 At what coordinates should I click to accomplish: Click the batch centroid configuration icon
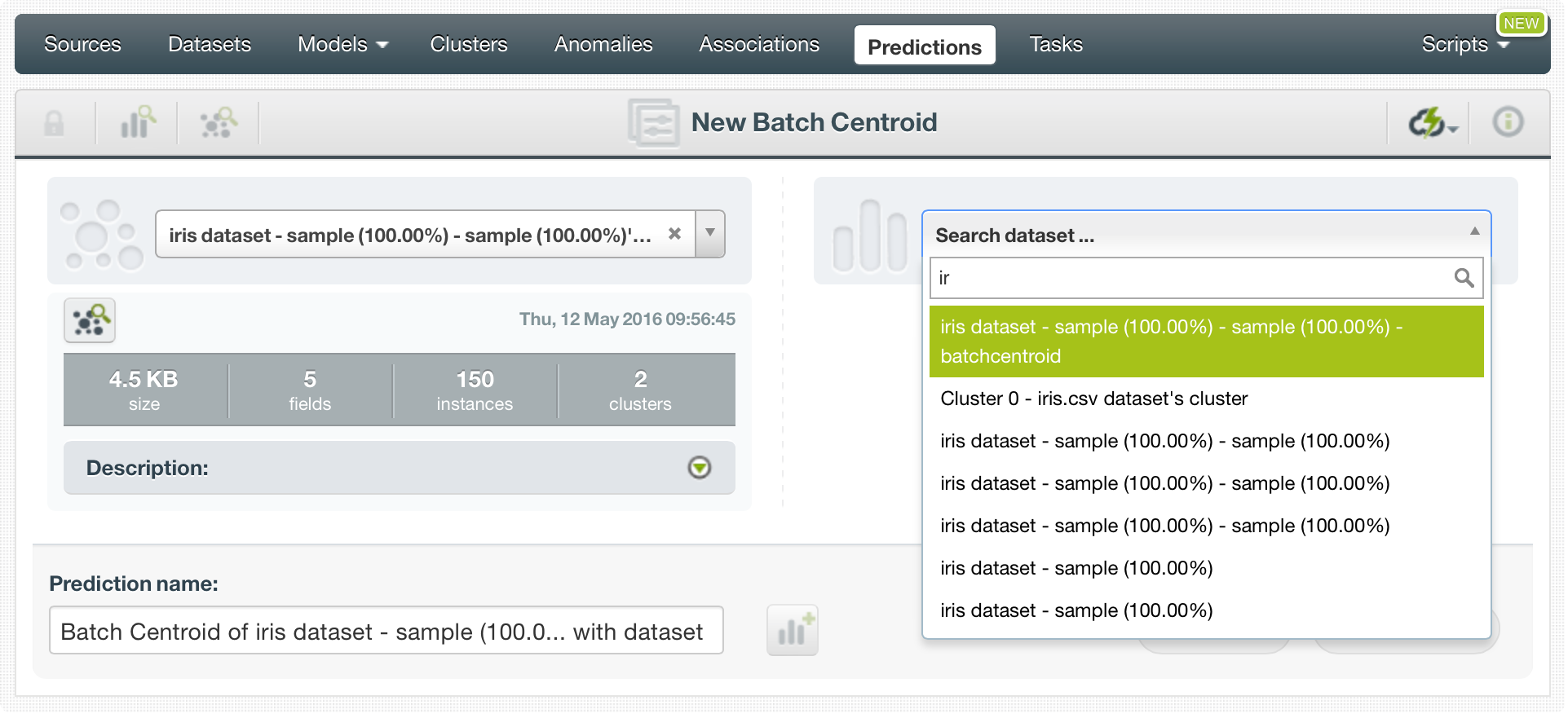click(x=653, y=123)
